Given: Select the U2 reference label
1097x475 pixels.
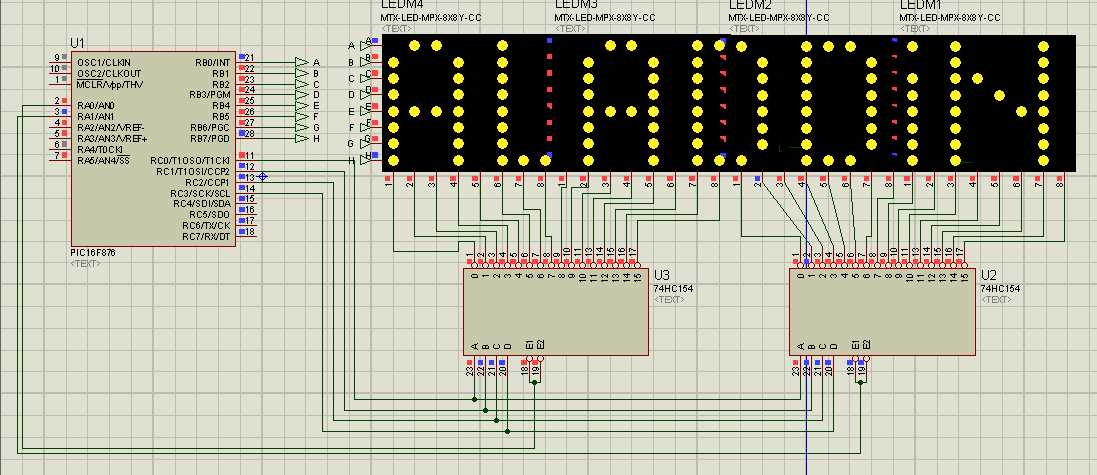Looking at the screenshot, I should point(989,276).
